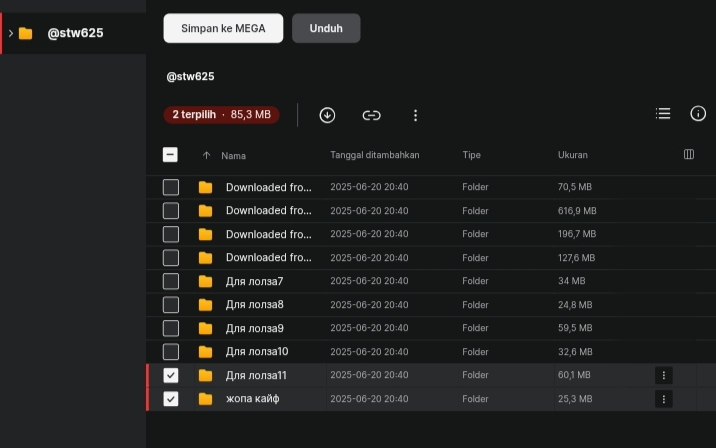Screen dimensions: 716x448
Task: Click the 25,3 MB size cell
Action: click(575, 399)
